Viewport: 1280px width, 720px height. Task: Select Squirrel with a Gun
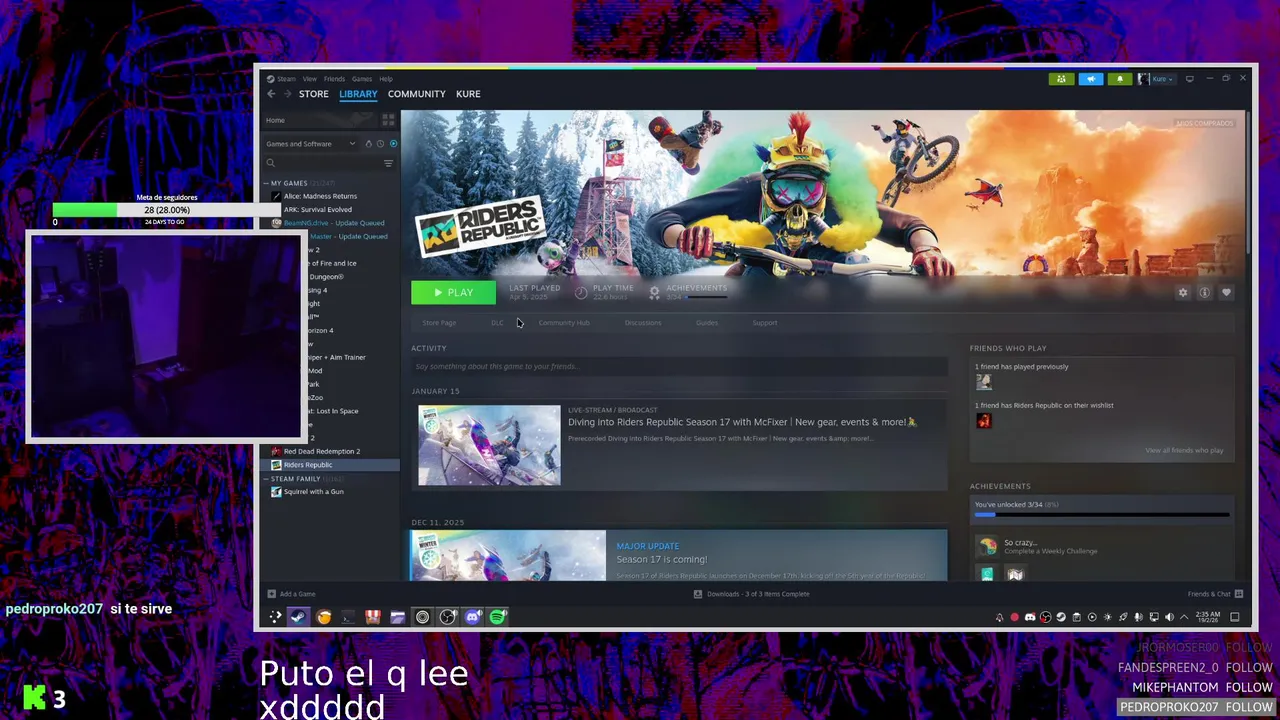tap(314, 492)
